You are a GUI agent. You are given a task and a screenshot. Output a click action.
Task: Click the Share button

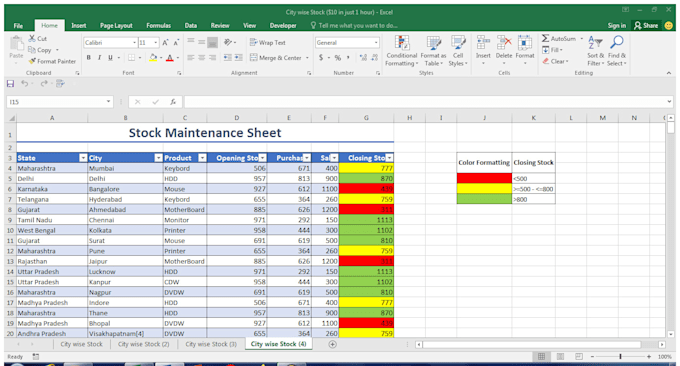click(x=646, y=26)
